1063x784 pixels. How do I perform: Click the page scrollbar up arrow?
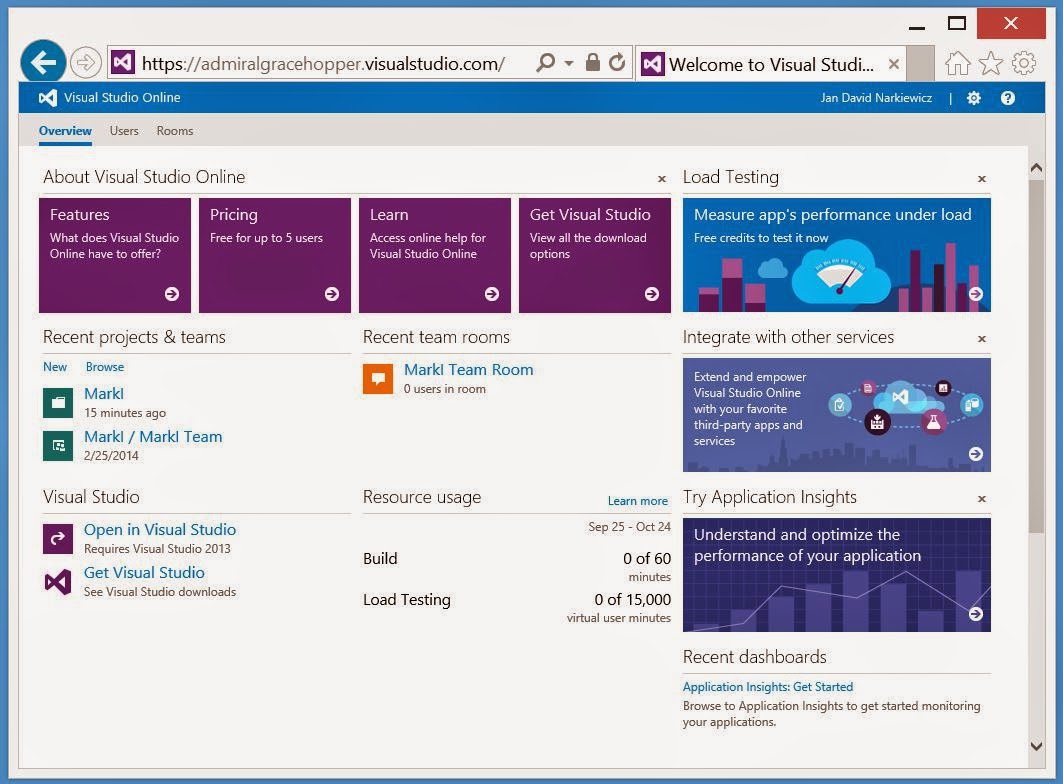(1036, 167)
